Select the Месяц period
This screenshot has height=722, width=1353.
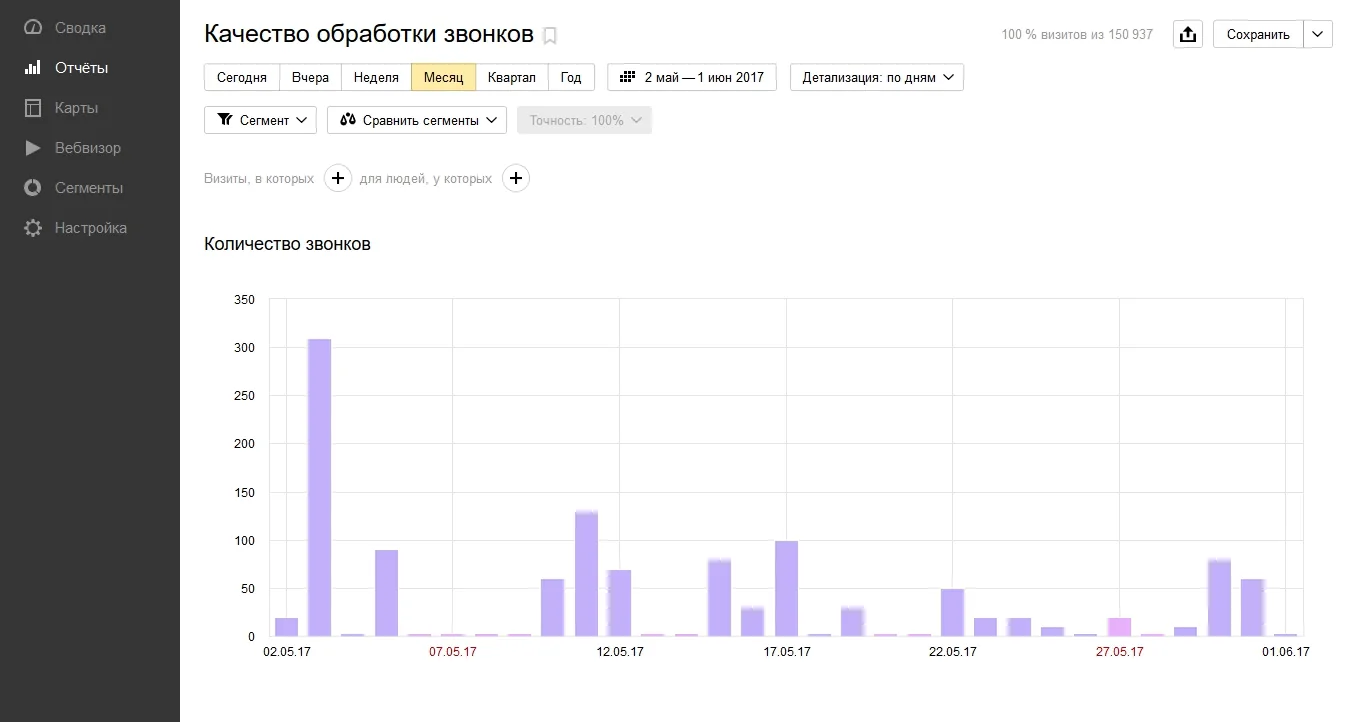[x=443, y=77]
